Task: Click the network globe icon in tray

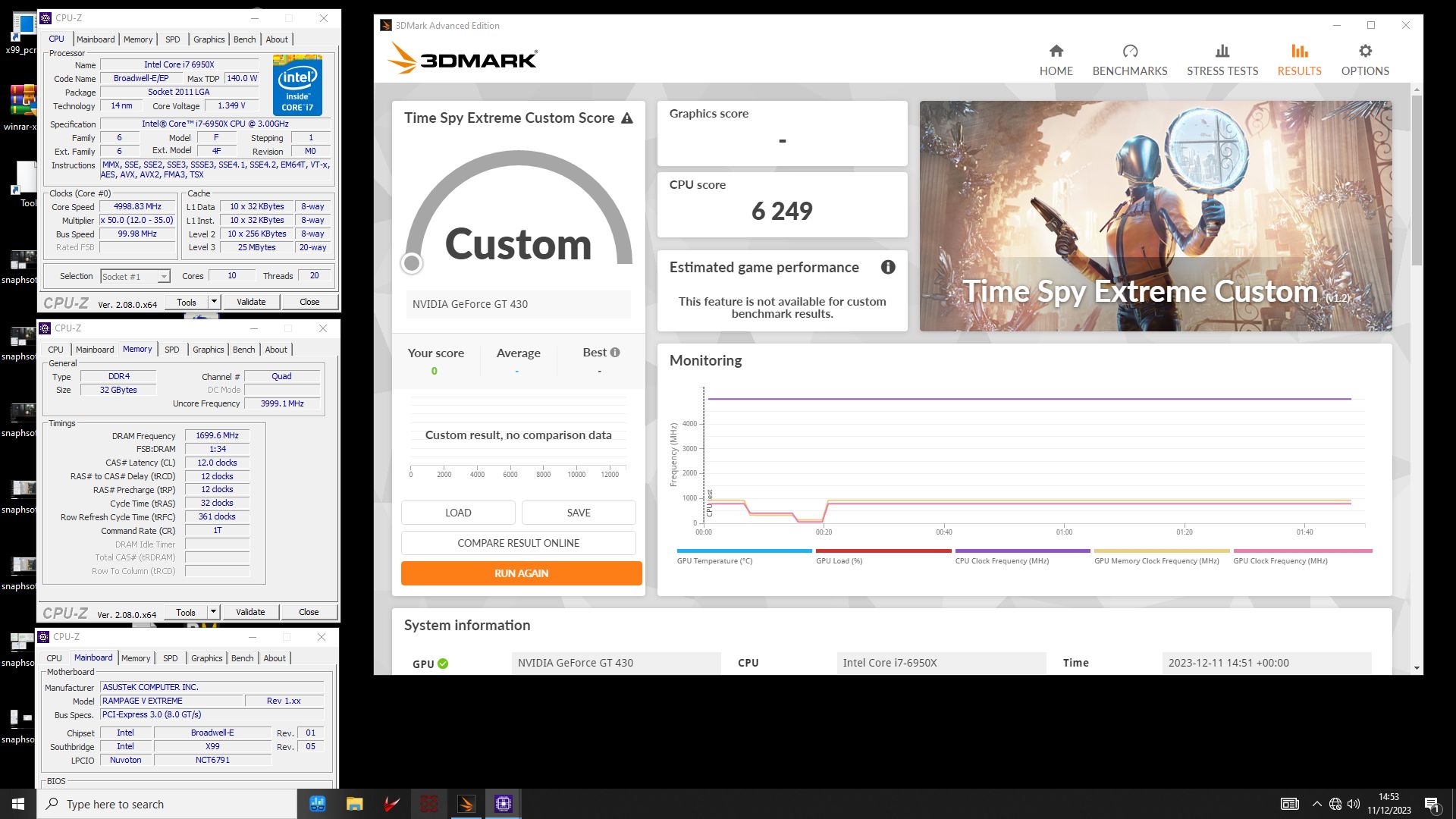Action: coord(1335,804)
